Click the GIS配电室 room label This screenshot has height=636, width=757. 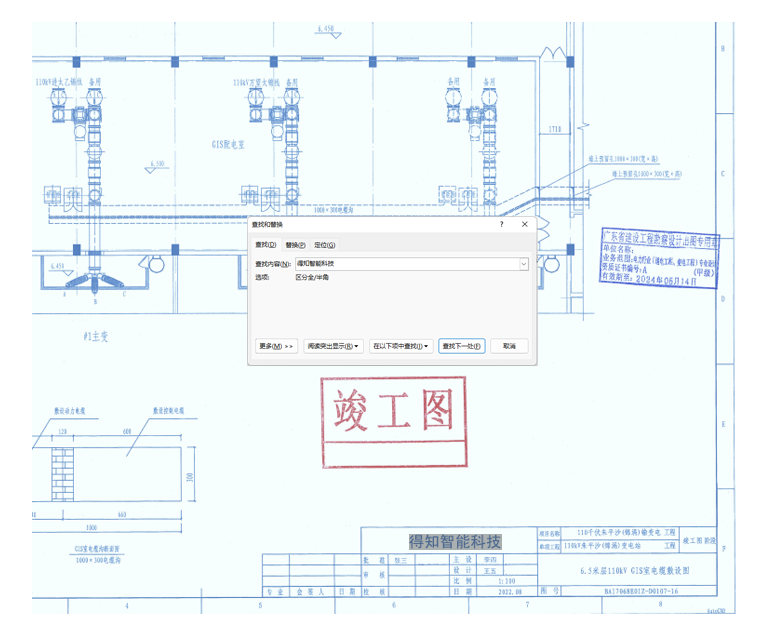coord(228,144)
